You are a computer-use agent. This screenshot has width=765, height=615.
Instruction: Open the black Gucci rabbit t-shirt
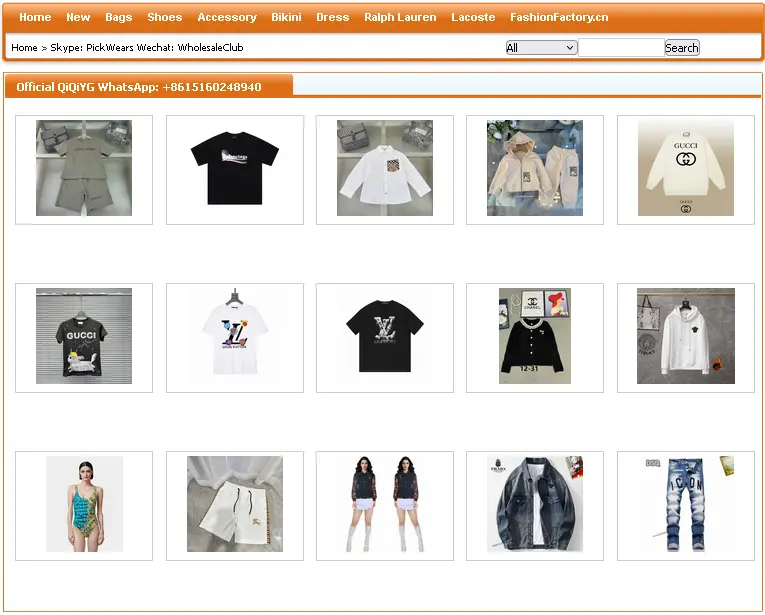click(x=84, y=336)
